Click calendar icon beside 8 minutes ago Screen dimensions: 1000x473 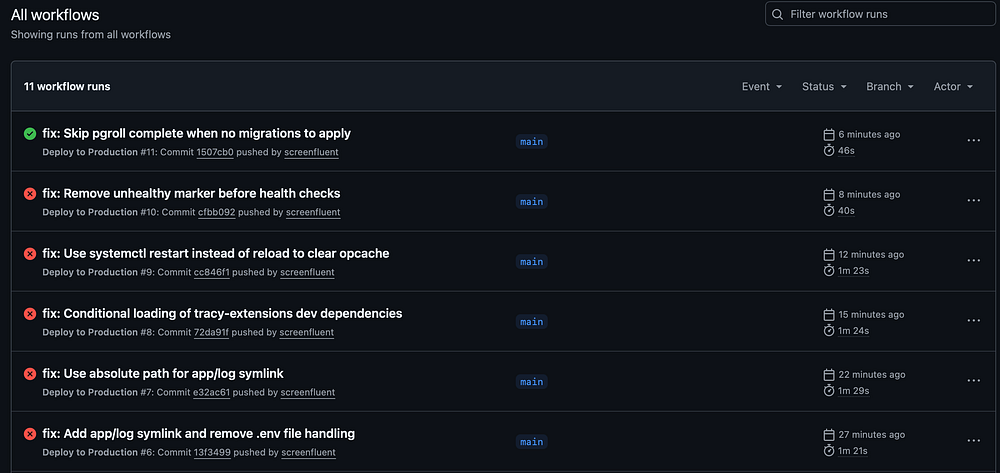[828, 194]
